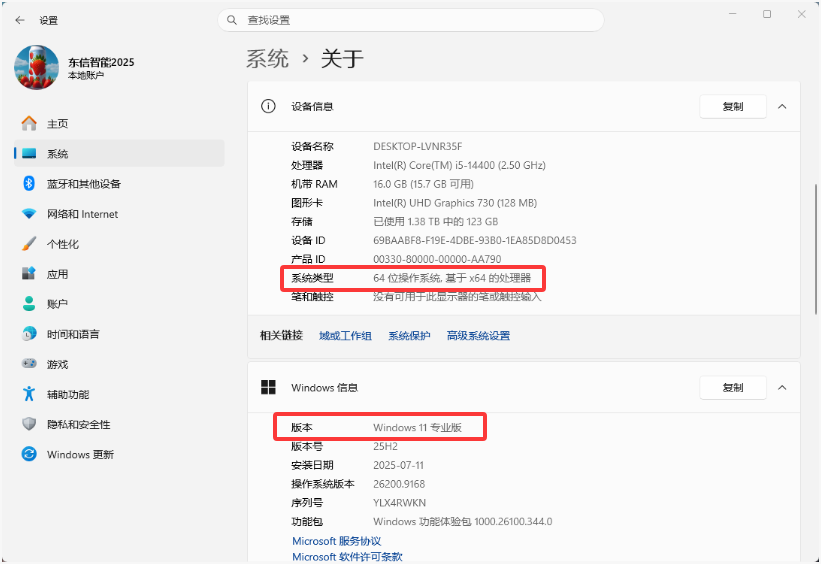Open 时间和语言 settings page

point(73,334)
